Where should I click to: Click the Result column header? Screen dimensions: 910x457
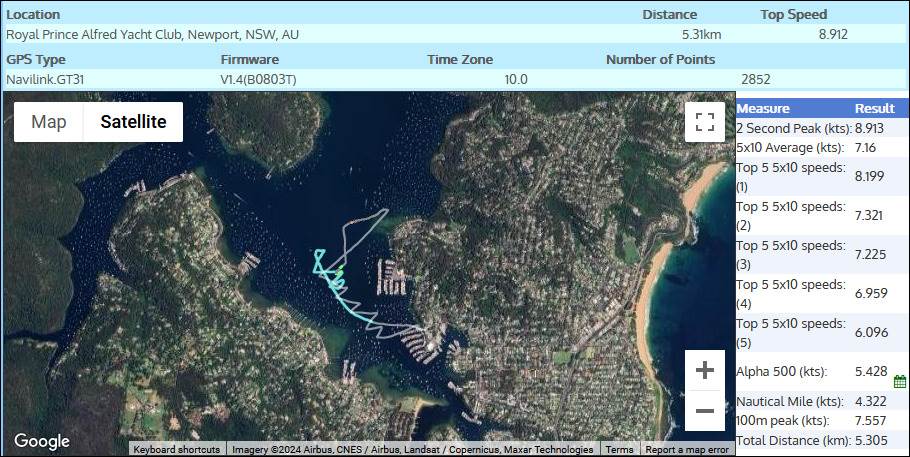874,108
